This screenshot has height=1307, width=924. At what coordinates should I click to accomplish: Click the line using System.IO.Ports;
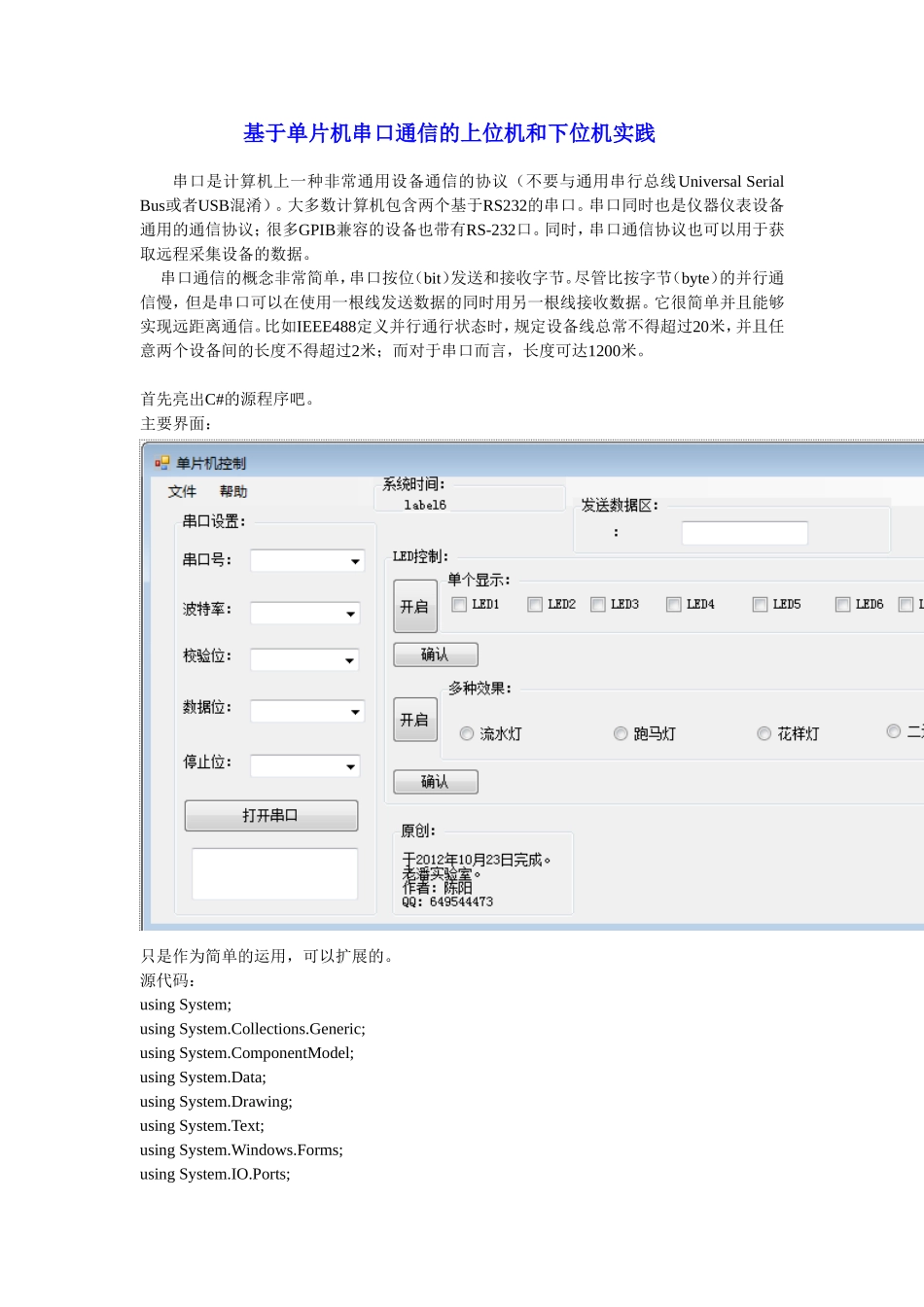click(x=215, y=1175)
